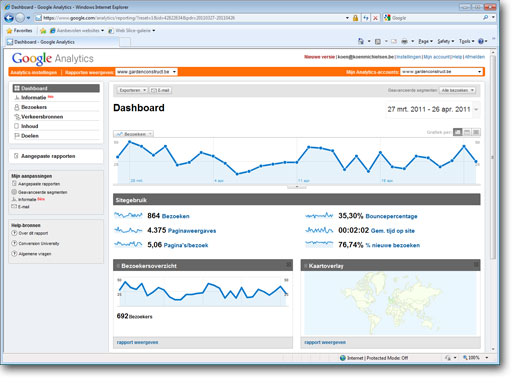
Task: Click rapport weergeven under Kaartoverlay
Action: (325, 342)
